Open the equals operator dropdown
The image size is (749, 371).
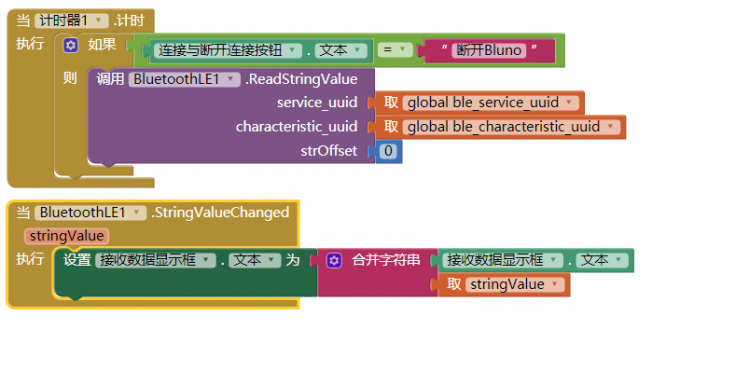tap(395, 50)
